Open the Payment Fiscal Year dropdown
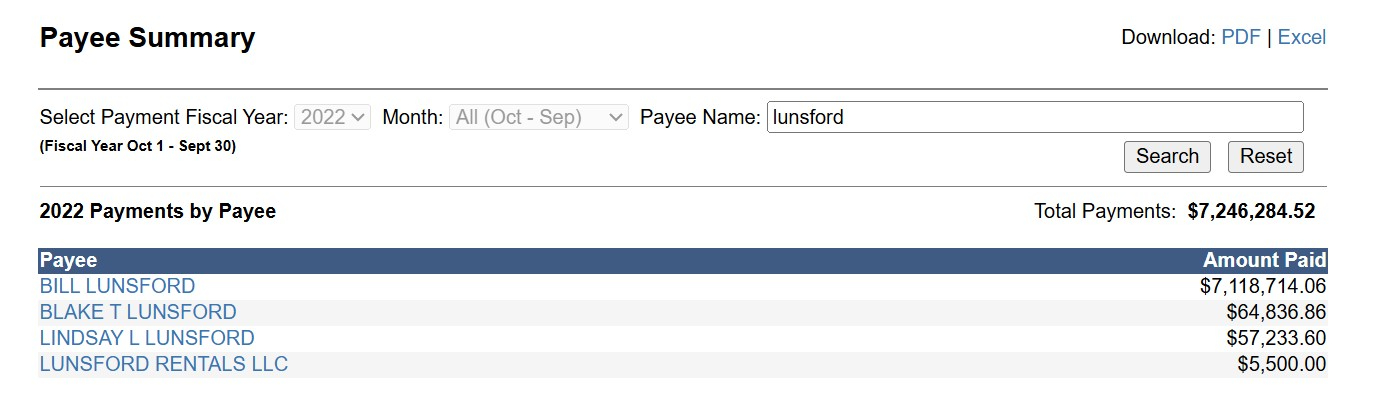Screen dimensions: 1375x403 coord(333,117)
